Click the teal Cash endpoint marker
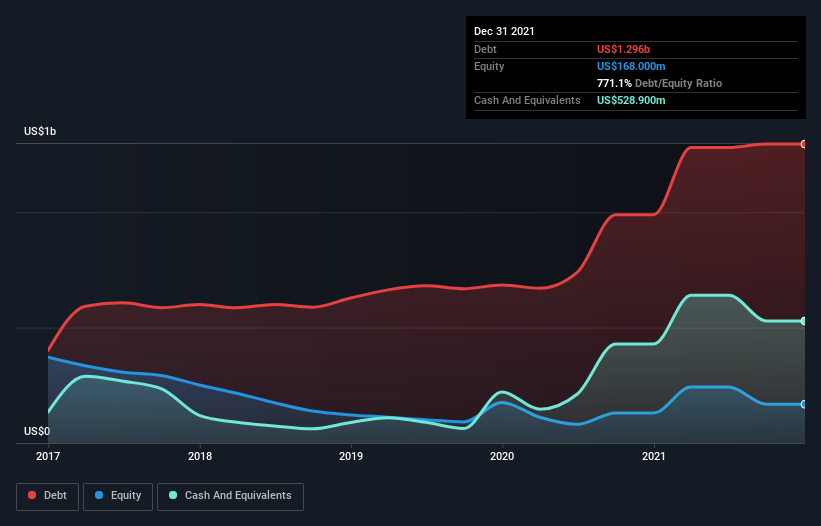This screenshot has height=526, width=821. (804, 321)
